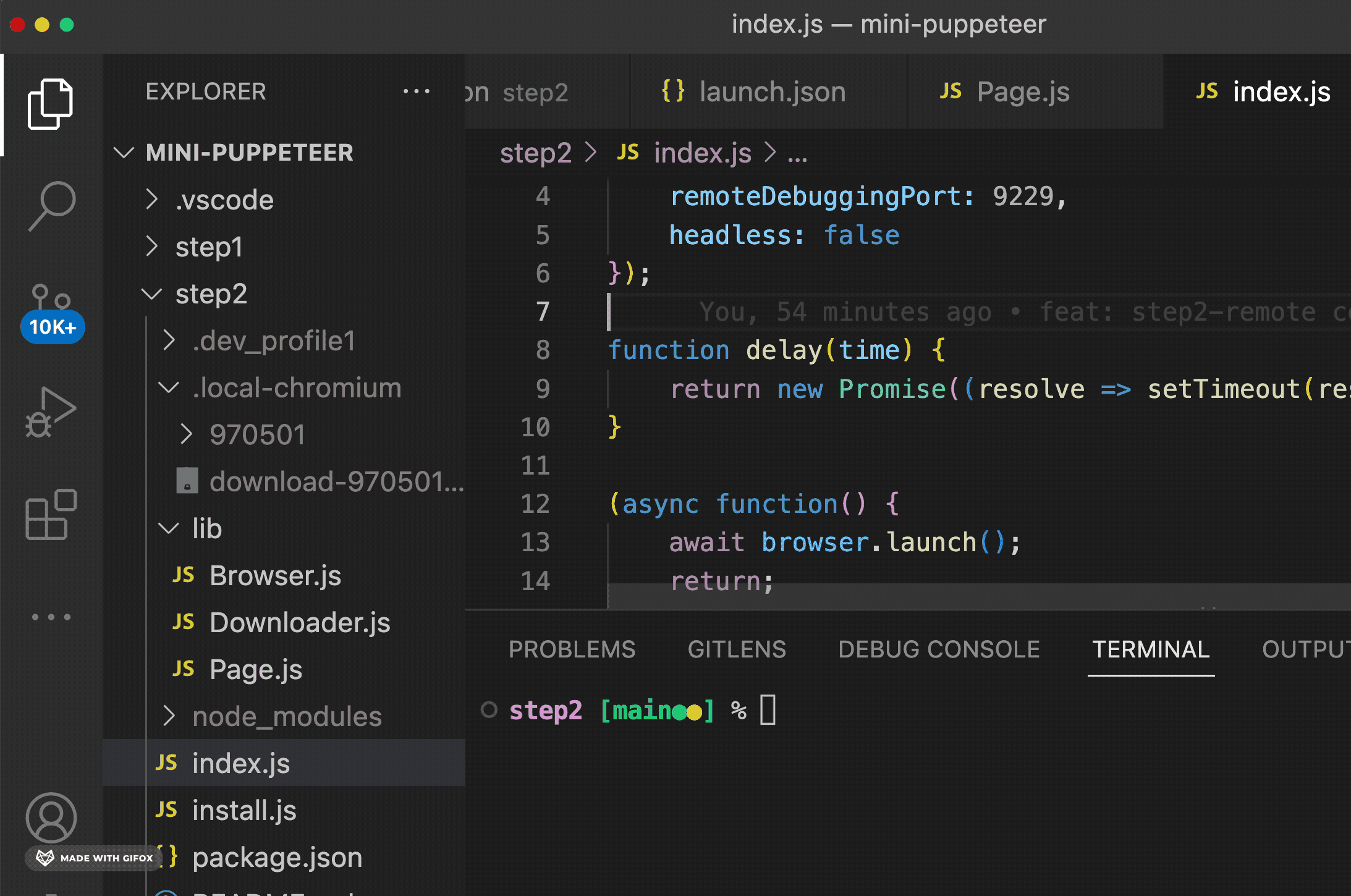Open Downloader.js in the file tree
Screen dimensions: 1351x896
click(300, 622)
